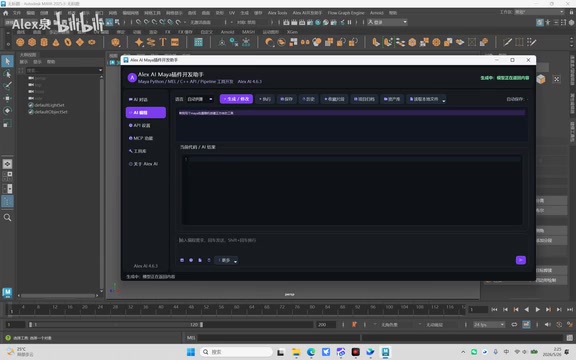Image resolution: width=576 pixels, height=360 pixels.
Task: Activate the Move tool in the toolbox
Action: click(7, 98)
